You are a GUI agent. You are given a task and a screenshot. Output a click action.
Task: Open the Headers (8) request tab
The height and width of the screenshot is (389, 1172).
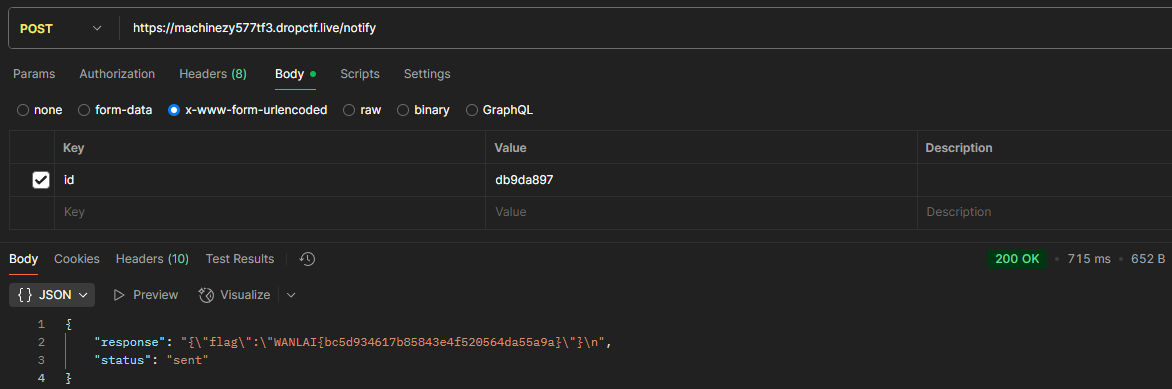click(x=213, y=74)
